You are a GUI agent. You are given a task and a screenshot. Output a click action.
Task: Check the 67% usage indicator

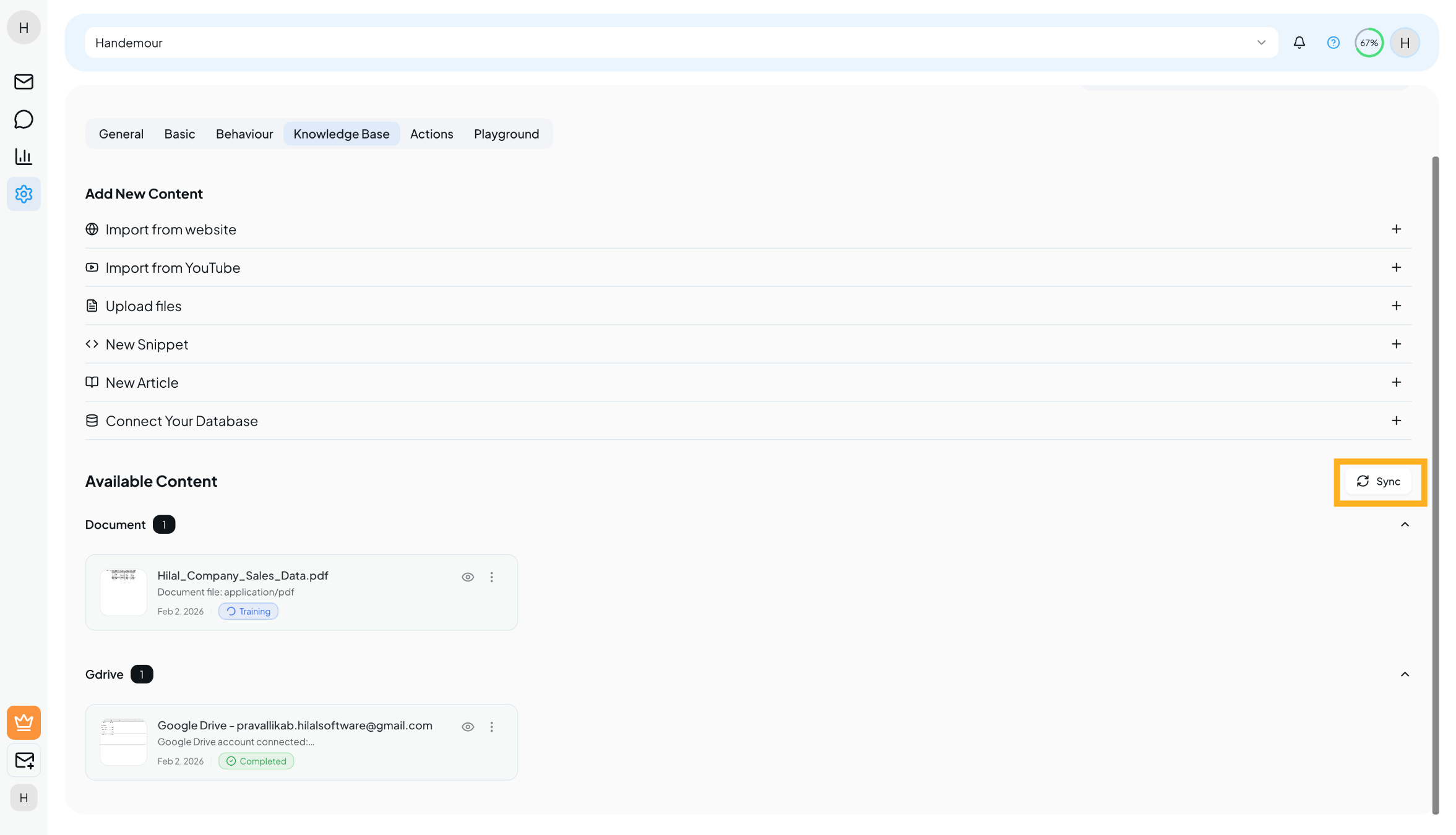pyautogui.click(x=1369, y=42)
